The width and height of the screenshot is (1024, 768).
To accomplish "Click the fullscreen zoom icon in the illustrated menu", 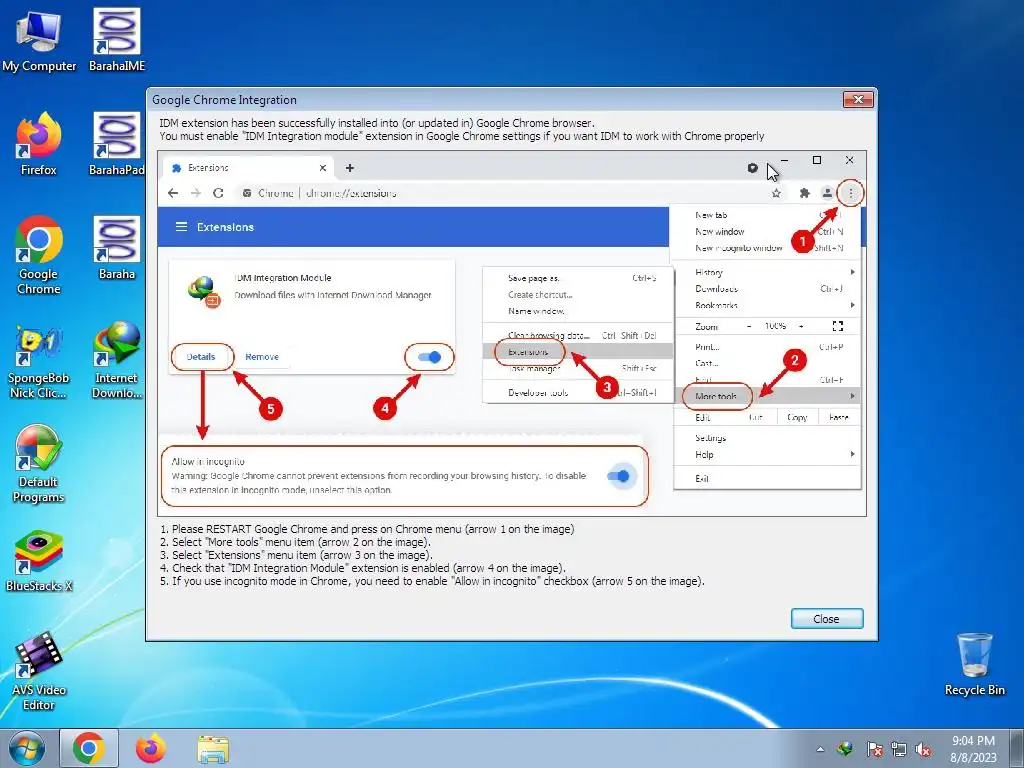I will [x=838, y=326].
